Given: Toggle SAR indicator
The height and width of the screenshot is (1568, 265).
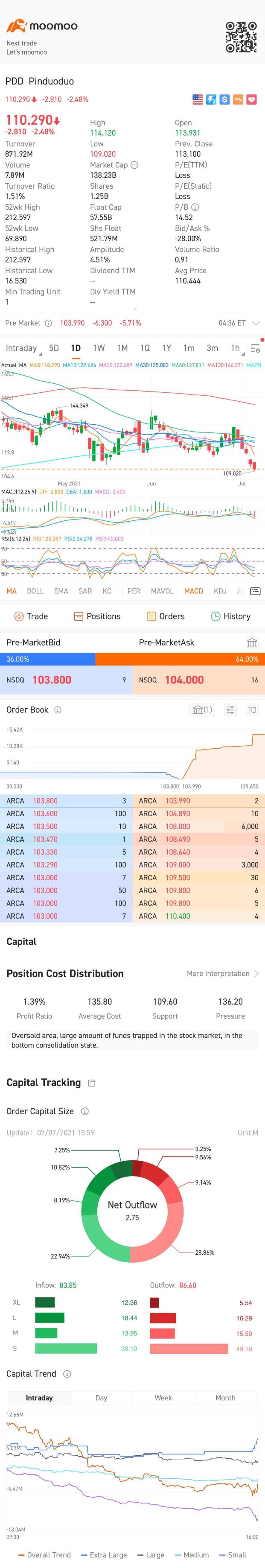Looking at the screenshot, I should (x=85, y=591).
